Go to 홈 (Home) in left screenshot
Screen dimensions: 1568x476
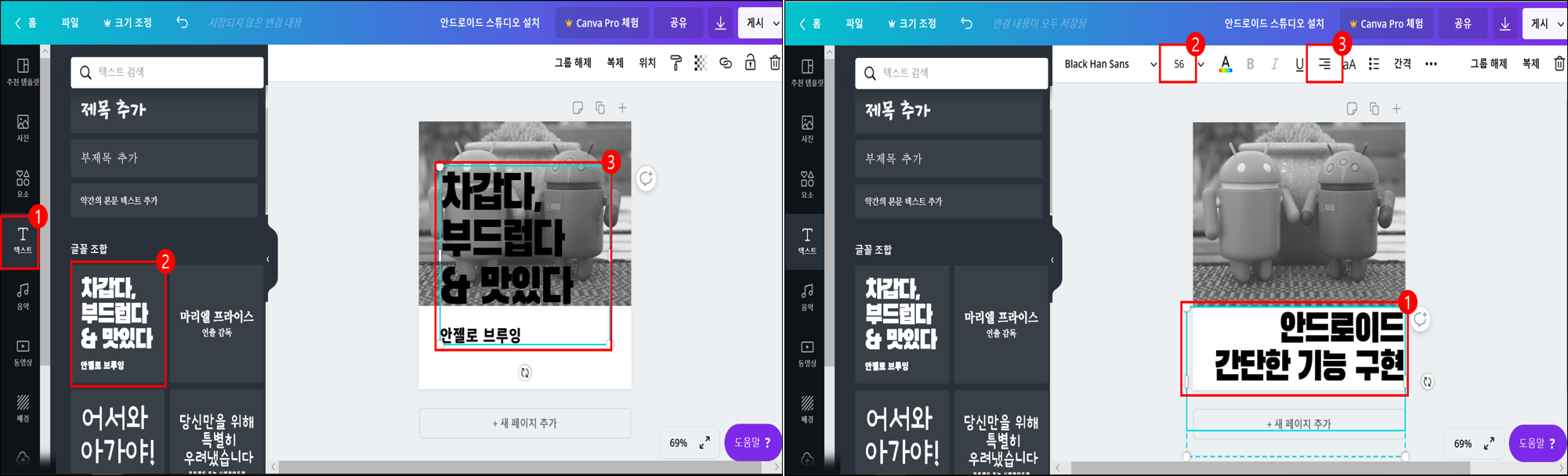26,23
